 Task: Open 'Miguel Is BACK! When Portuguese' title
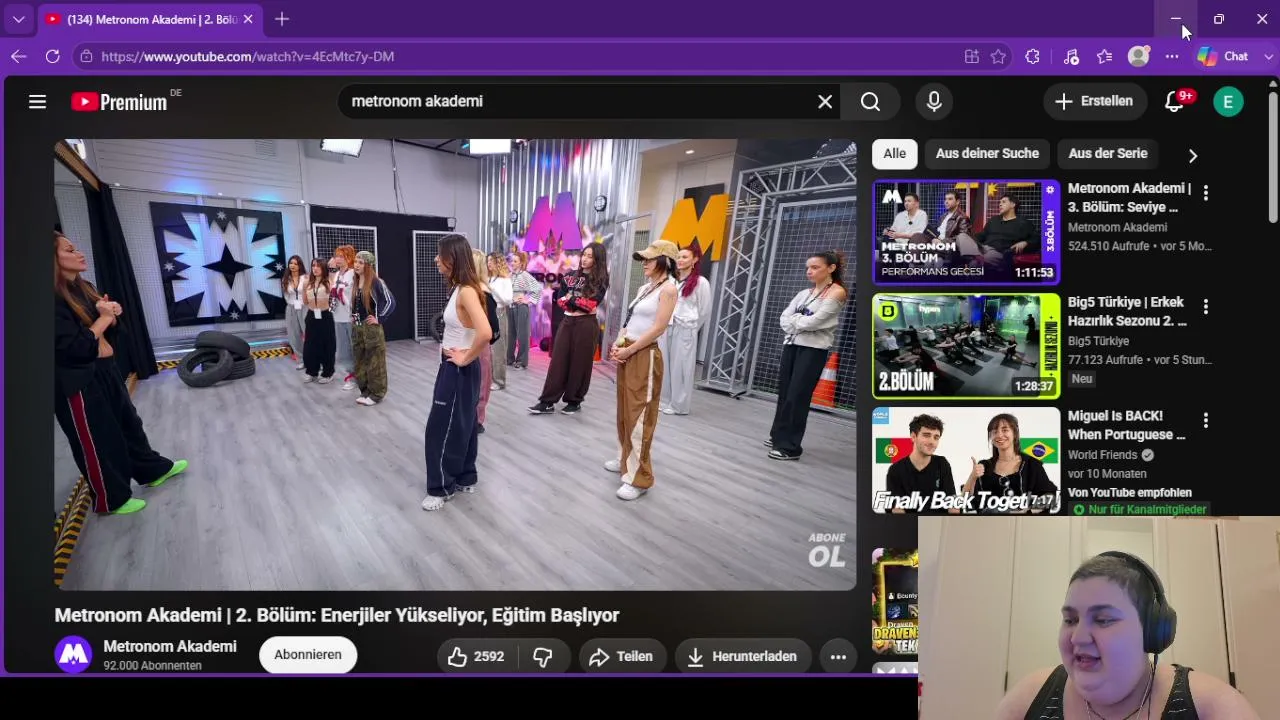(1127, 425)
